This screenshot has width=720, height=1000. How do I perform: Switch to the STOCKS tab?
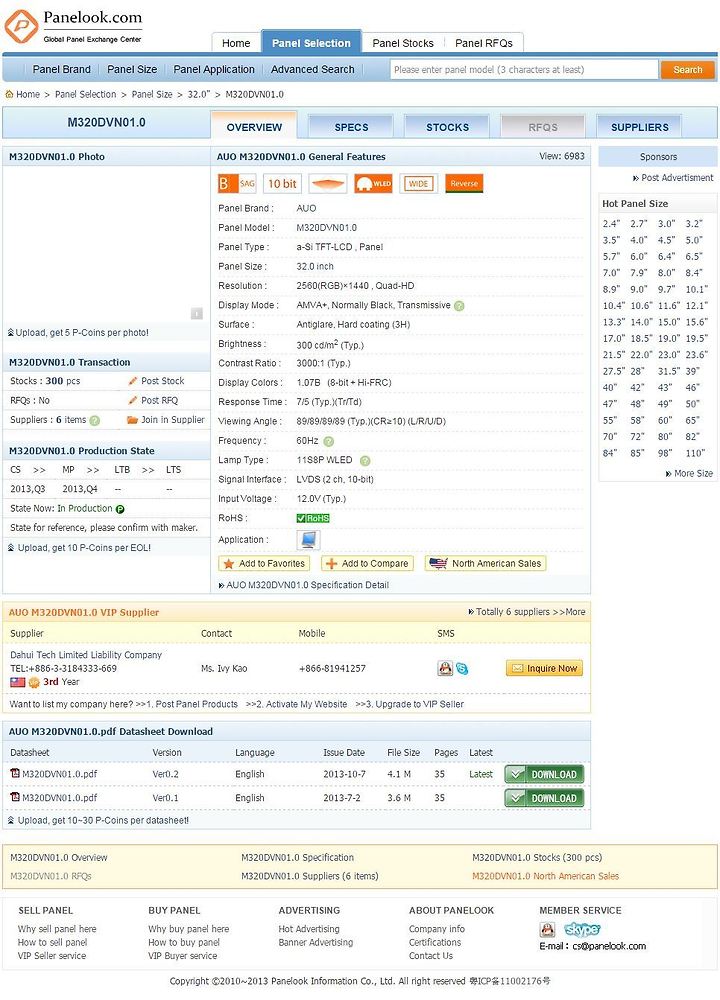[447, 127]
